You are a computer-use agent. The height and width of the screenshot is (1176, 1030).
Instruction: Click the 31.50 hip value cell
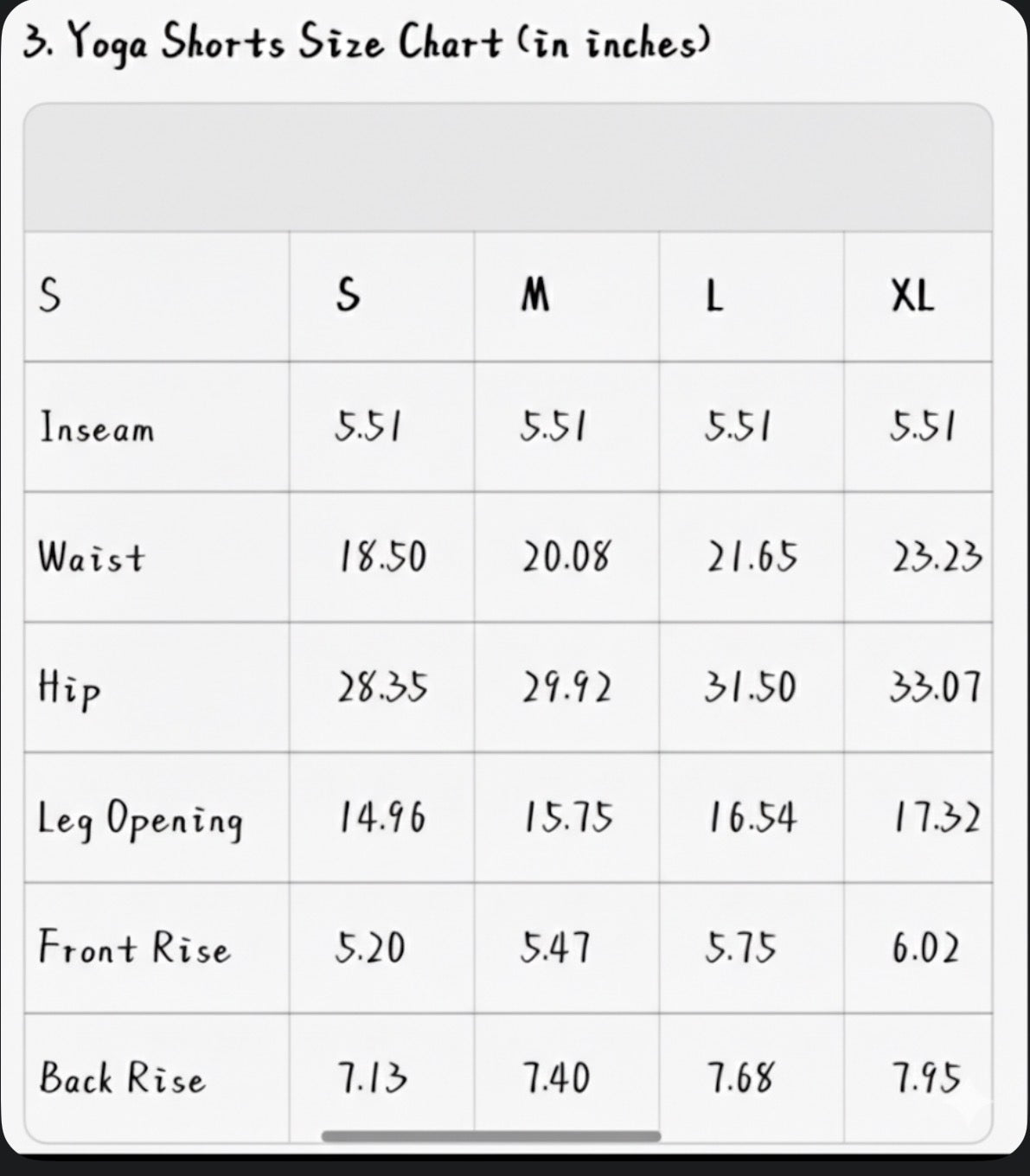(751, 688)
